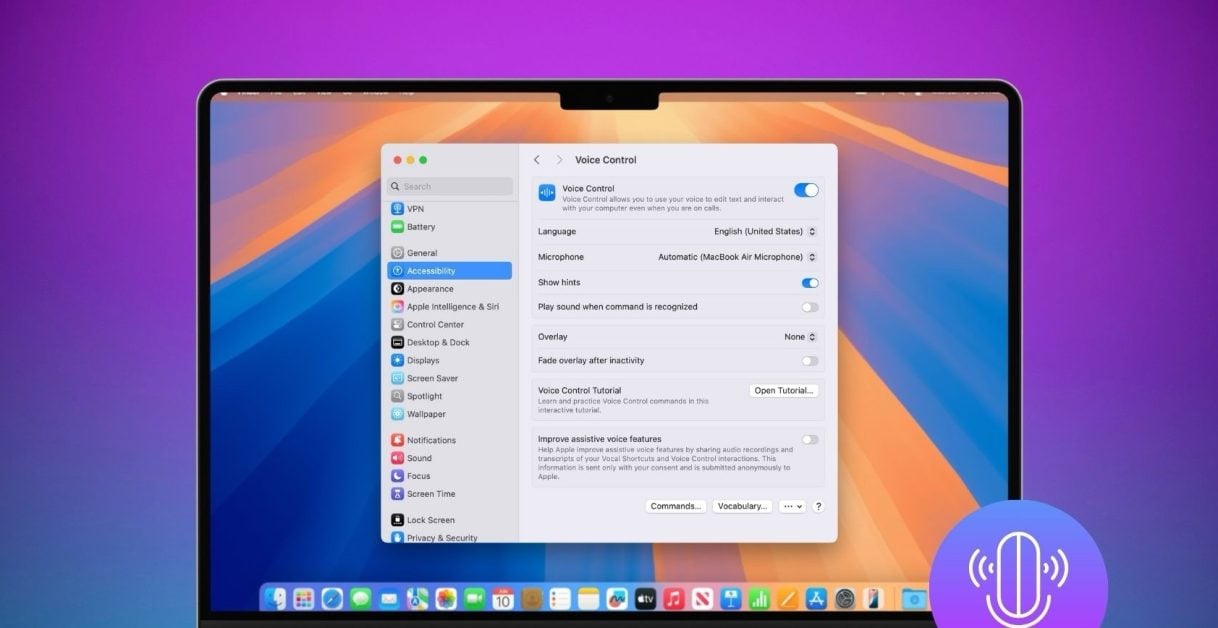Screen dimensions: 1218x628
Task: Open the ellipsis more-options menu
Action: (793, 507)
